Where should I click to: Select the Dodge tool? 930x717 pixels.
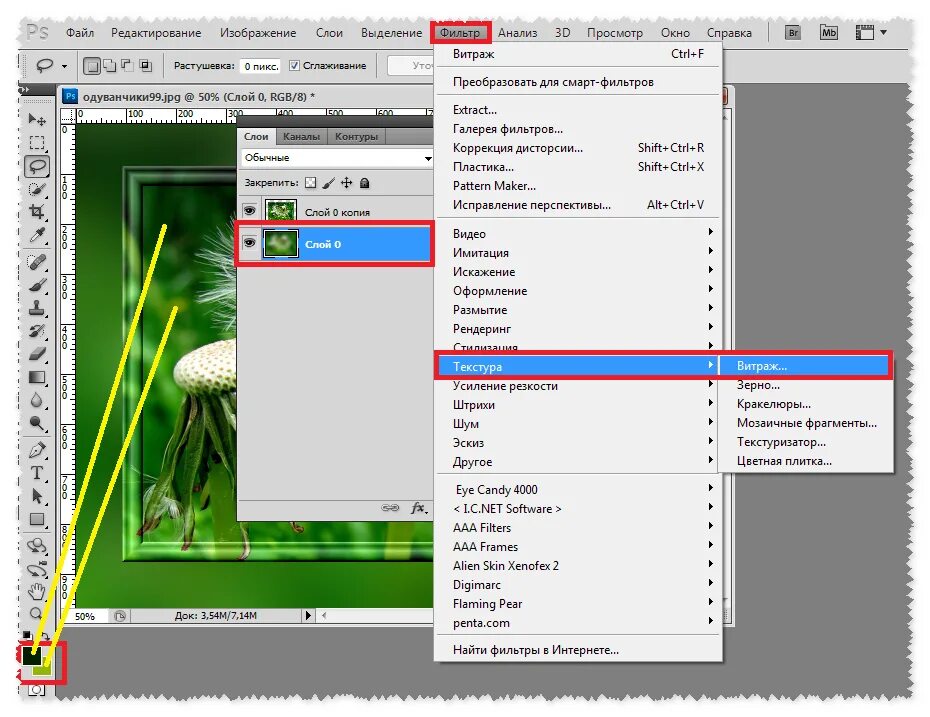pos(37,423)
